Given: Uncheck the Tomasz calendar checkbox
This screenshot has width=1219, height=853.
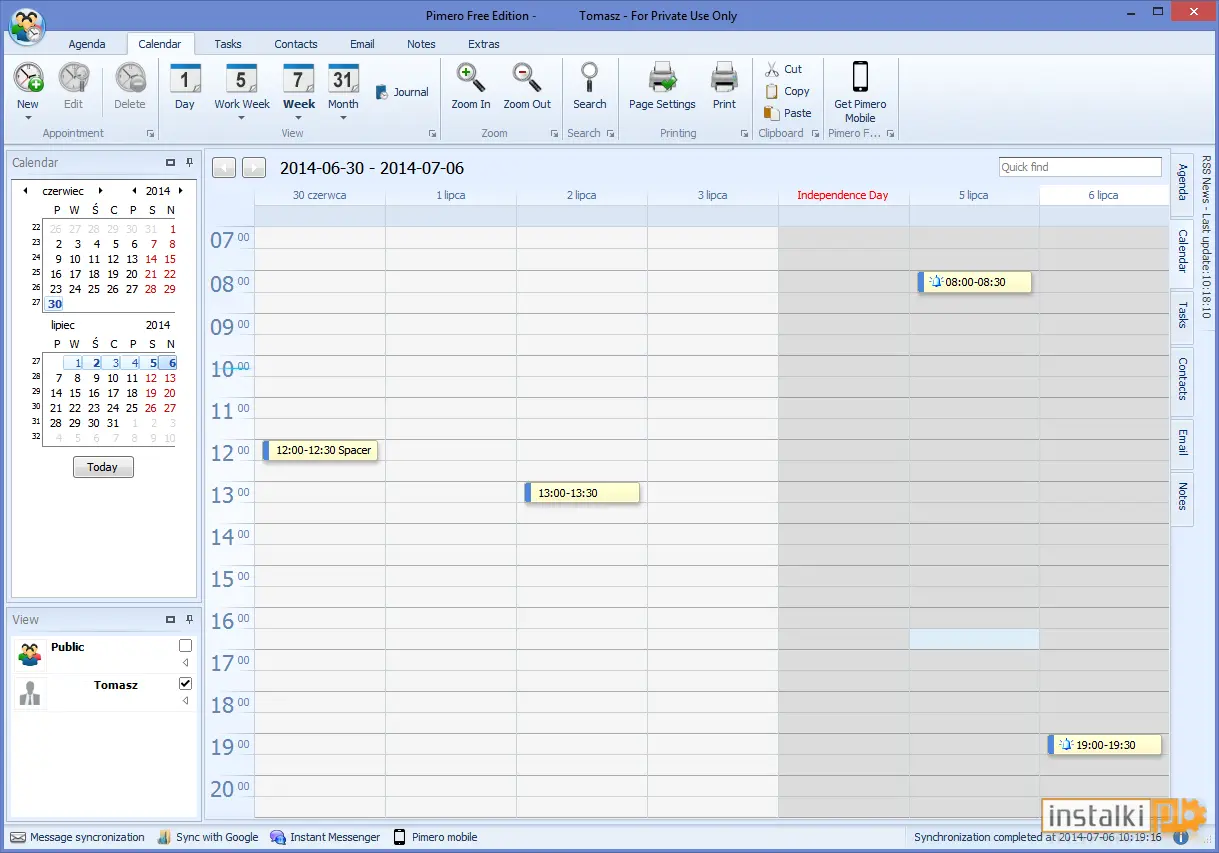Looking at the screenshot, I should point(185,684).
